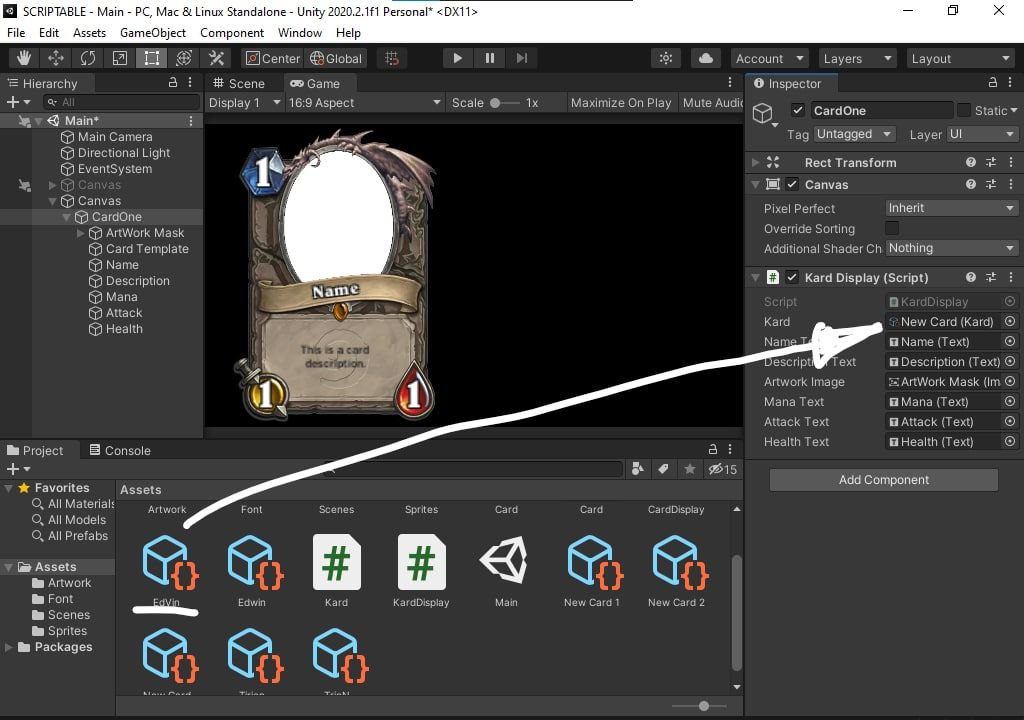The image size is (1024, 720).
Task: Enable Override Sorting checkbox
Action: click(891, 228)
